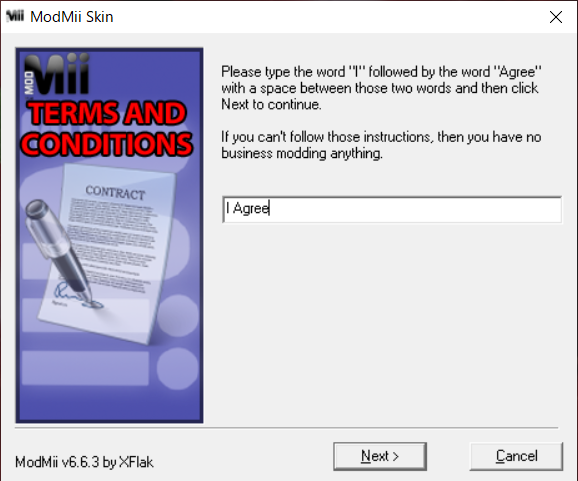This screenshot has width=578, height=481.
Task: Click the horizontal separator above the buttons
Action: (x=286, y=428)
